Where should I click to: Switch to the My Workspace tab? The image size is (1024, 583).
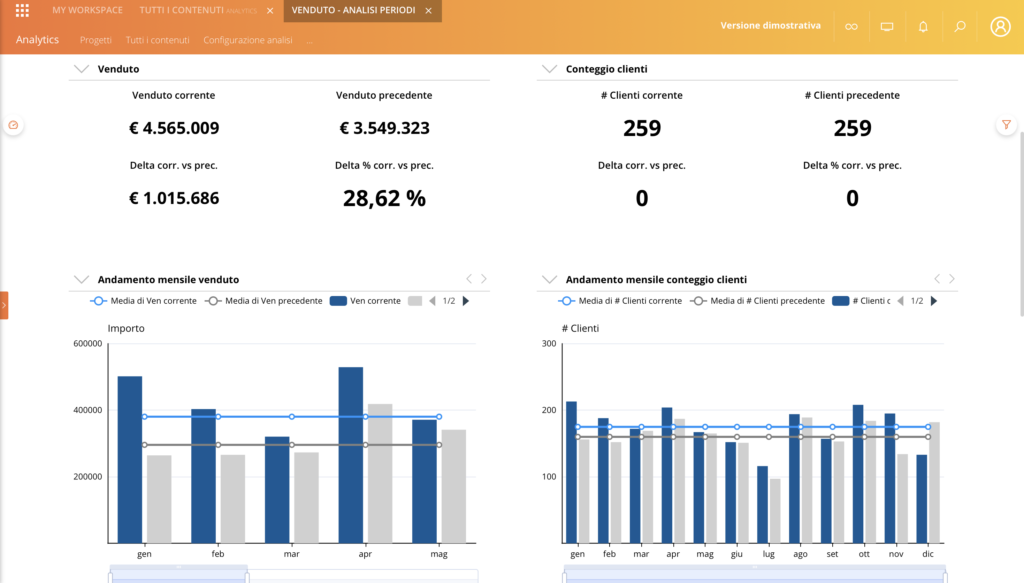coord(88,10)
